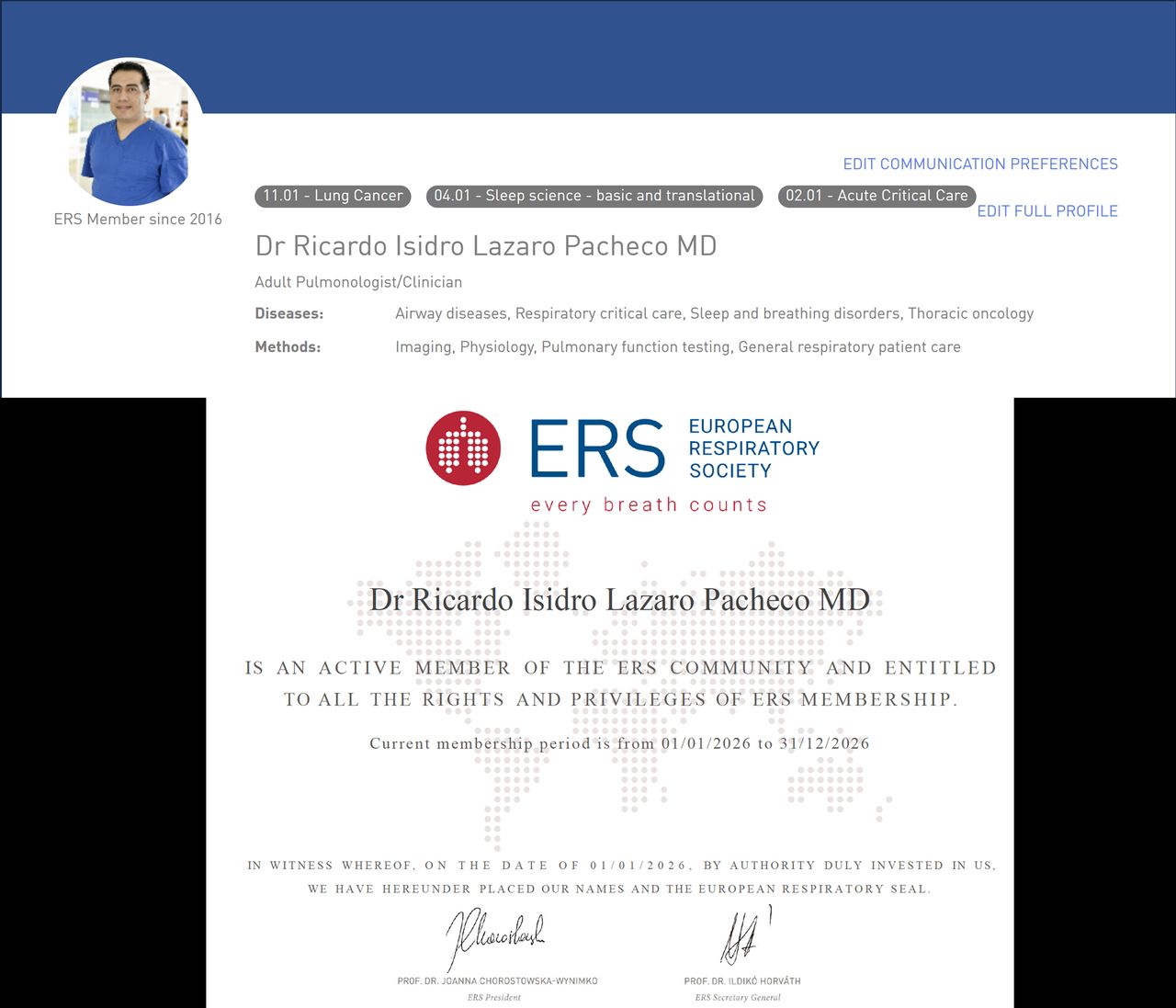
Task: Click 'Prof. Dr. Ildikó Horváth' name
Action: (x=742, y=981)
